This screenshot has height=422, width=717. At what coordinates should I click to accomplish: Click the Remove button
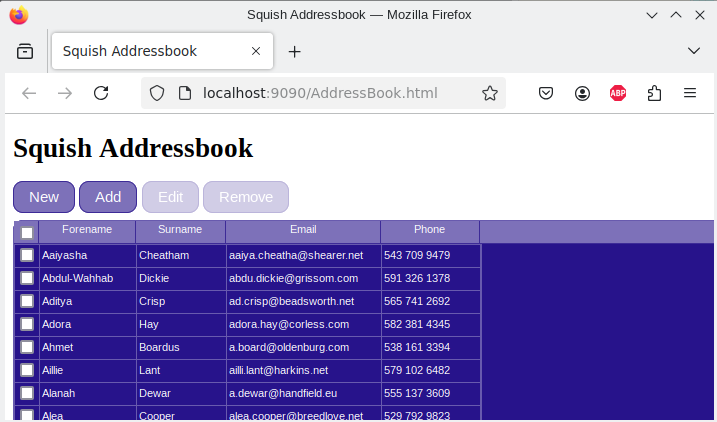pos(246,197)
